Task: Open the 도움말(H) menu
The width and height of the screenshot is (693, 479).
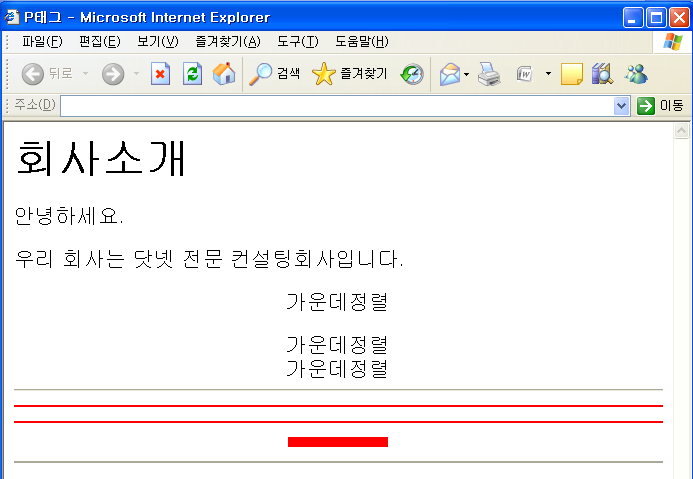Action: 362,42
